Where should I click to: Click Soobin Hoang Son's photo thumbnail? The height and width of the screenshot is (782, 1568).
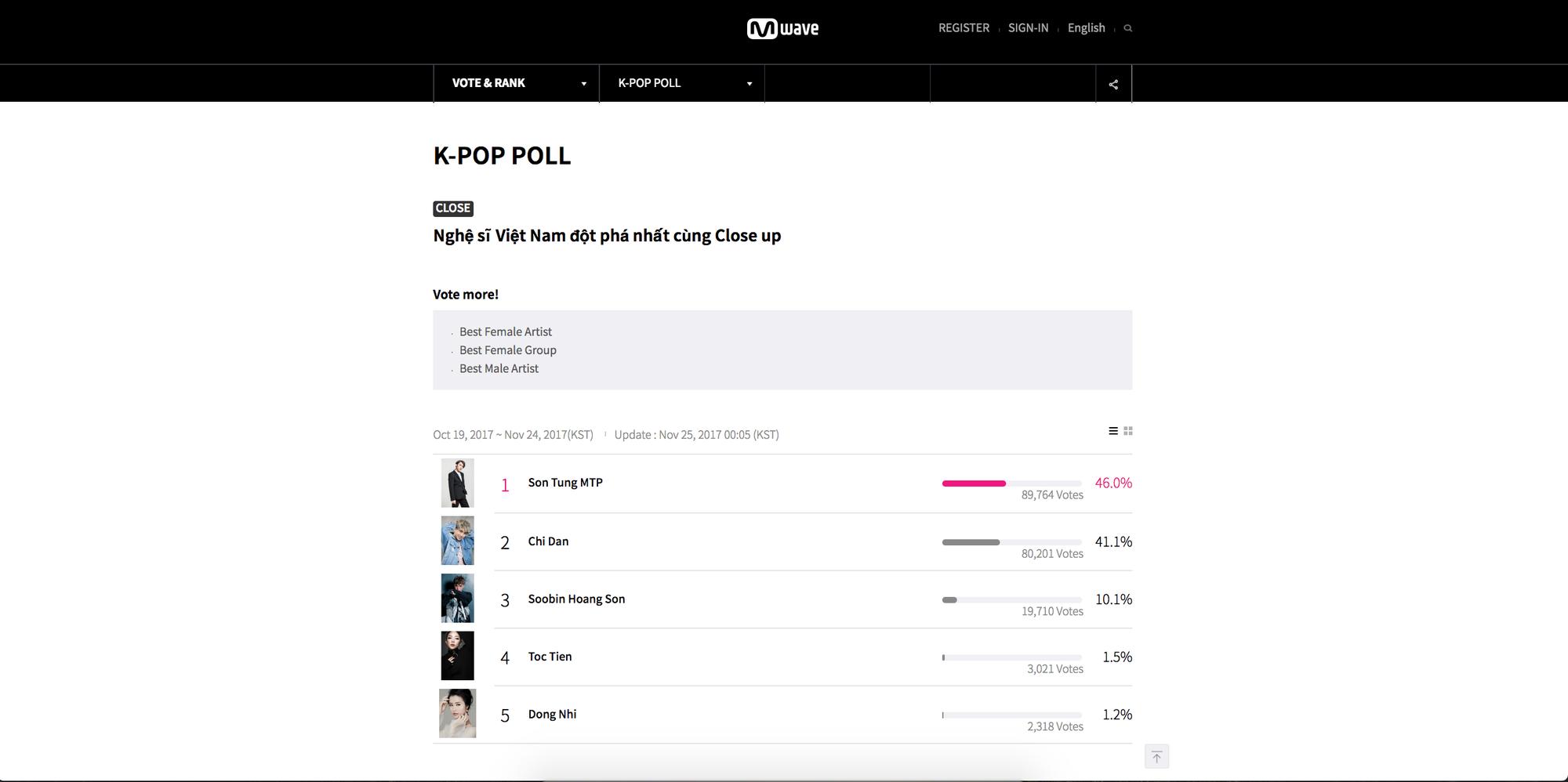pyautogui.click(x=457, y=599)
